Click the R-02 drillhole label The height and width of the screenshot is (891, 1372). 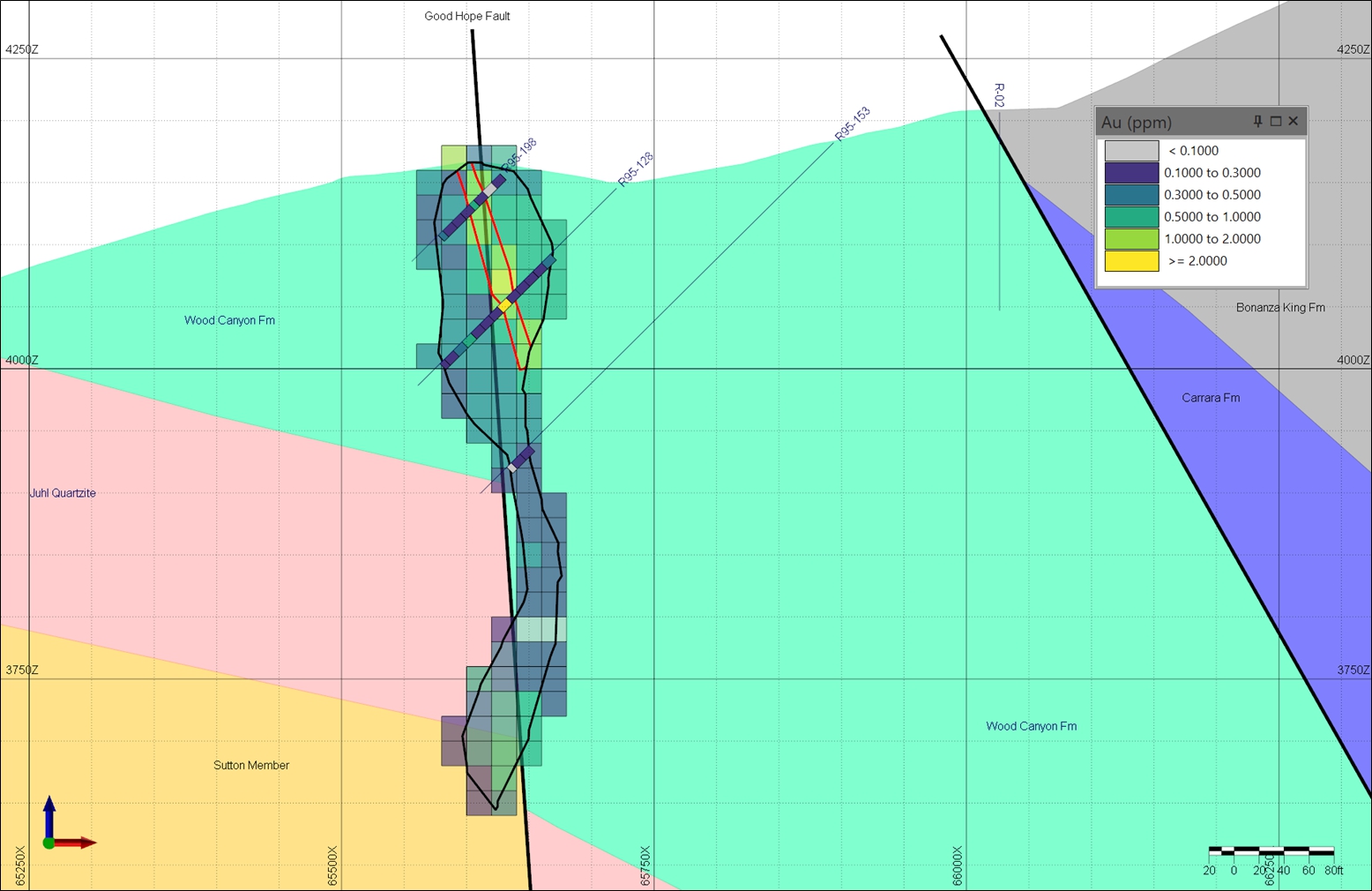[x=999, y=95]
